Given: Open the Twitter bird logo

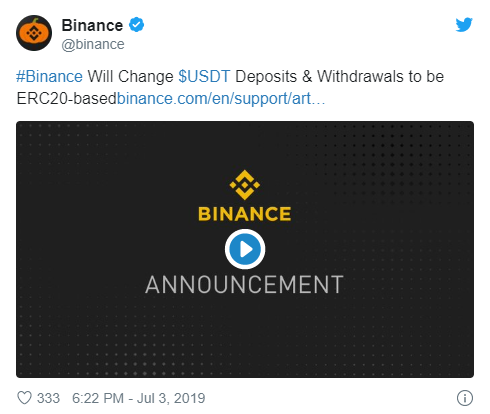Looking at the screenshot, I should 464,25.
